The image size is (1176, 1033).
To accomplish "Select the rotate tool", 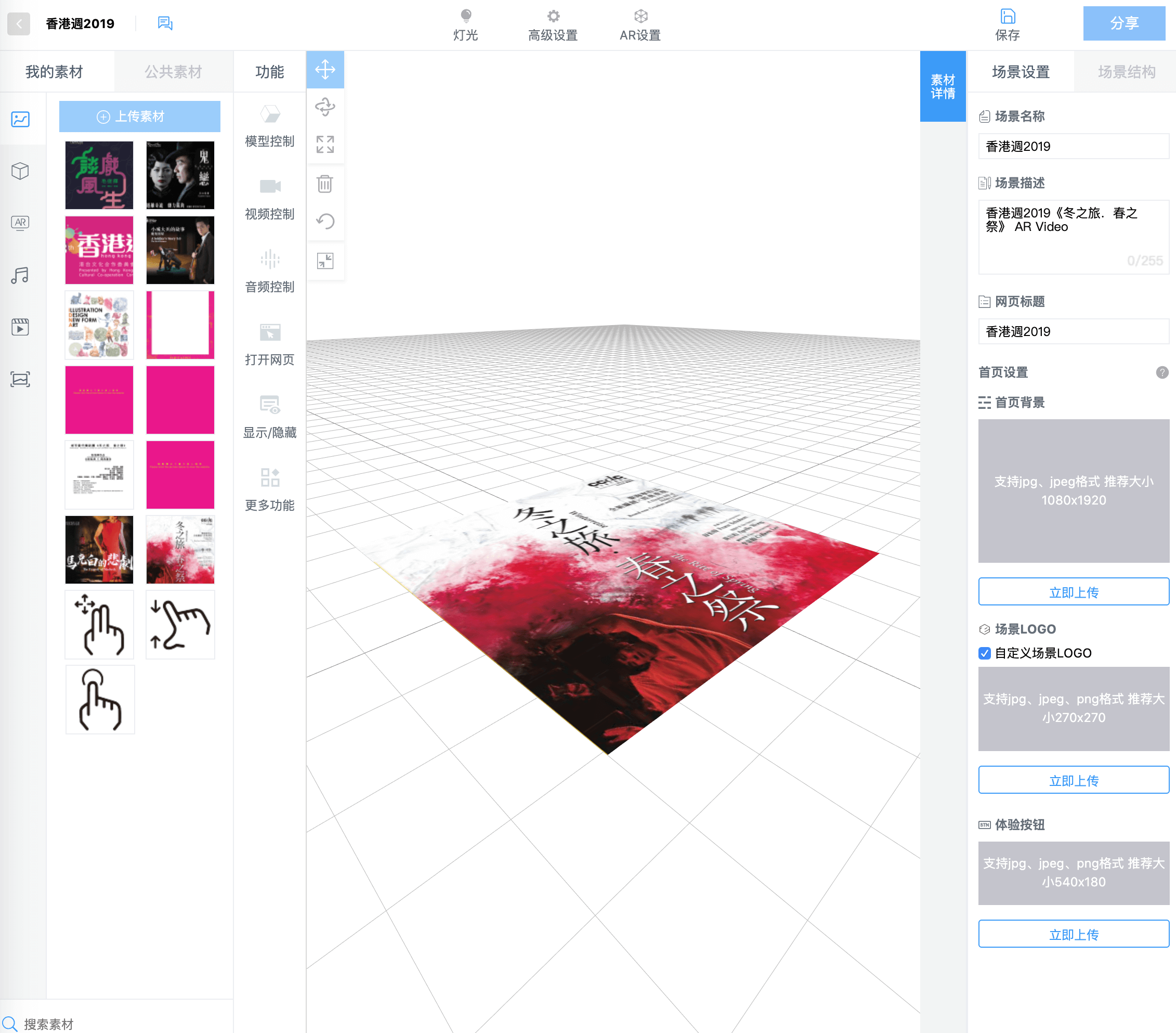I will point(325,107).
